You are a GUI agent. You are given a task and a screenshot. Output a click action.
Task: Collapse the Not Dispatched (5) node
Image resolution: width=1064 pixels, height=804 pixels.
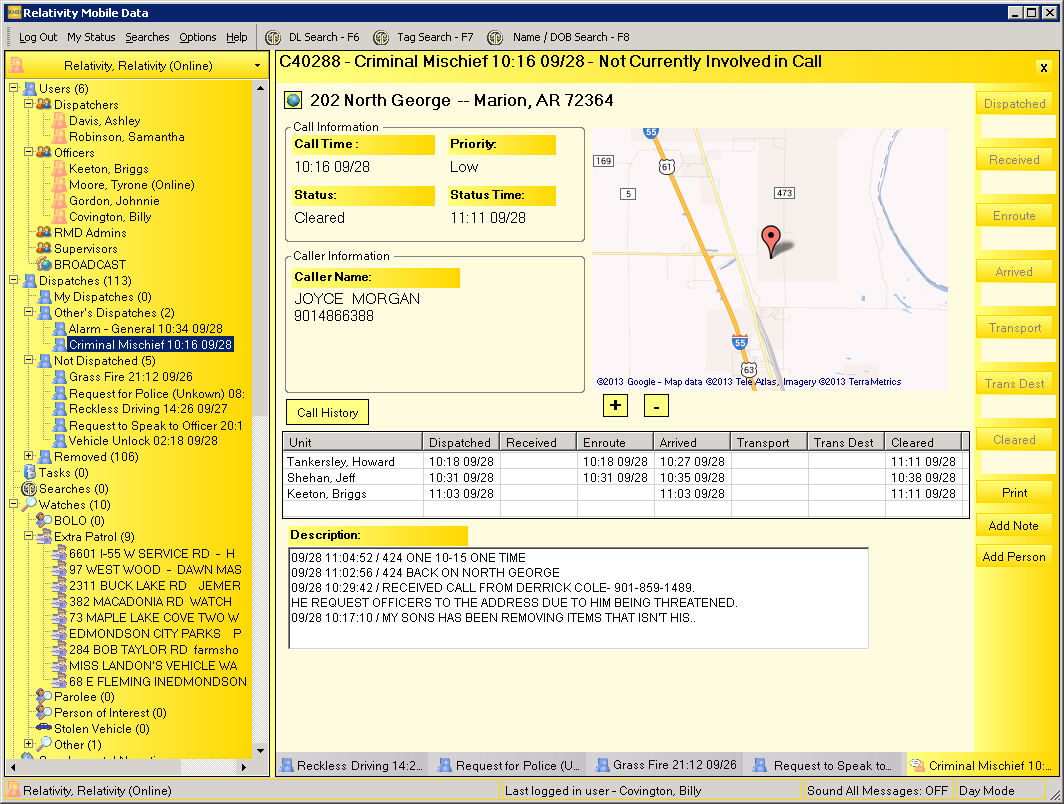pos(28,360)
